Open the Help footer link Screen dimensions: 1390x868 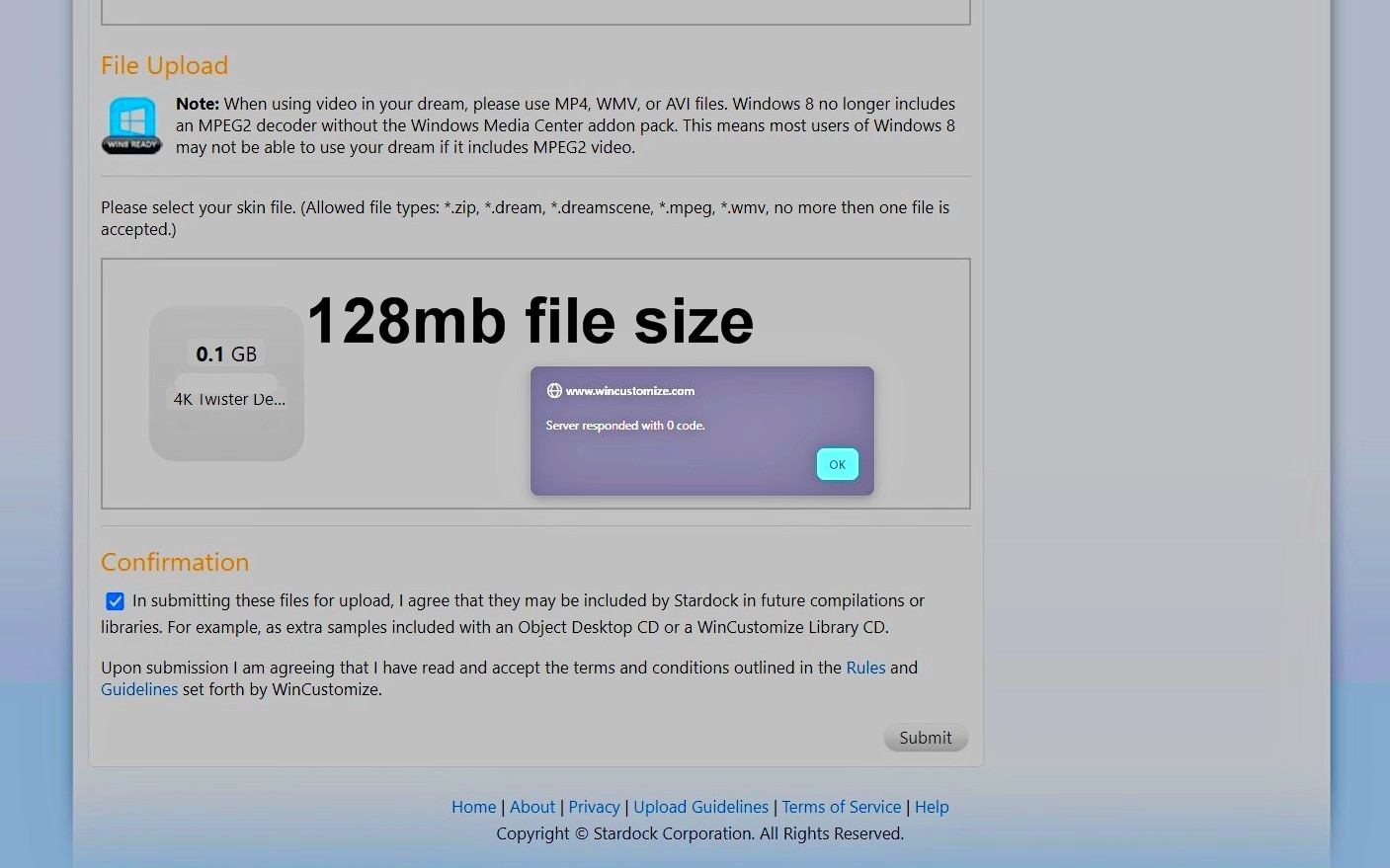(931, 807)
